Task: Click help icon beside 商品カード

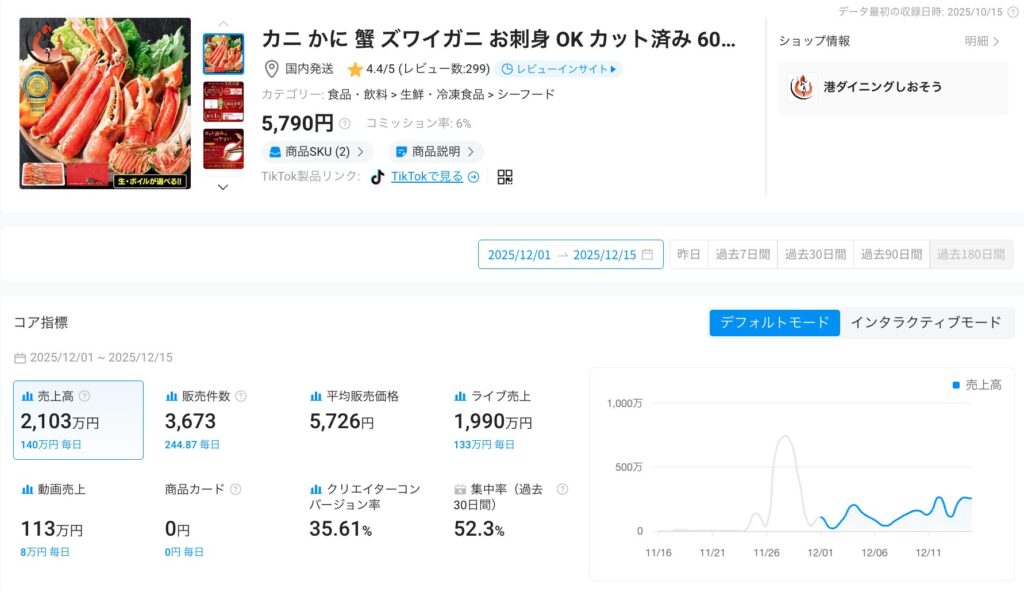Action: pos(236,489)
